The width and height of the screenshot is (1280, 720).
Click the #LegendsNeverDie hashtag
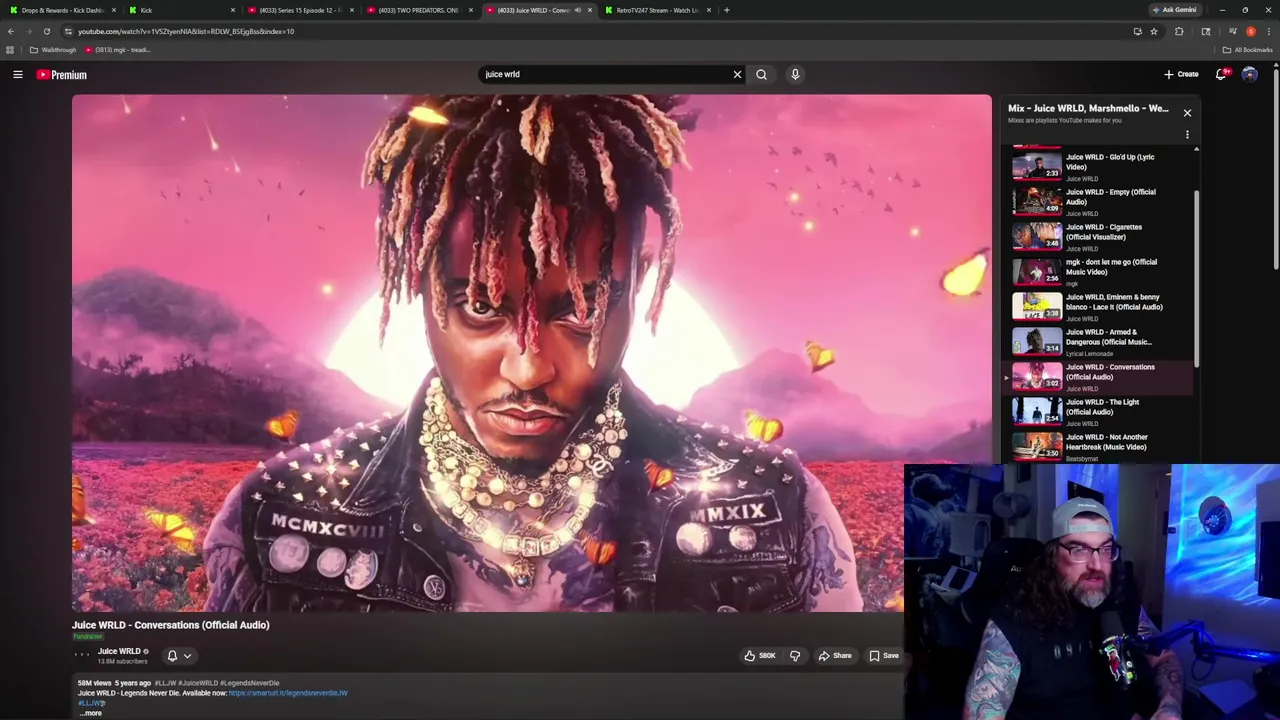(x=249, y=683)
